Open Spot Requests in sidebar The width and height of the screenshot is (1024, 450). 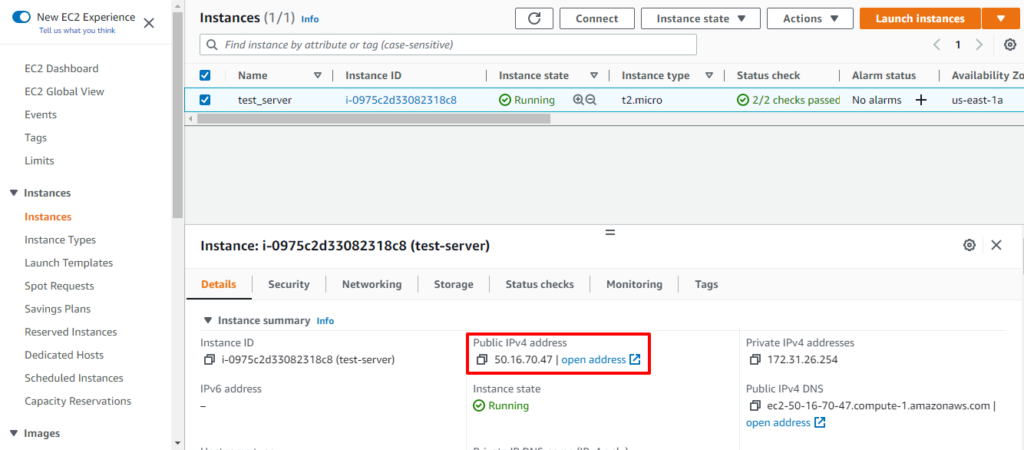tap(59, 286)
